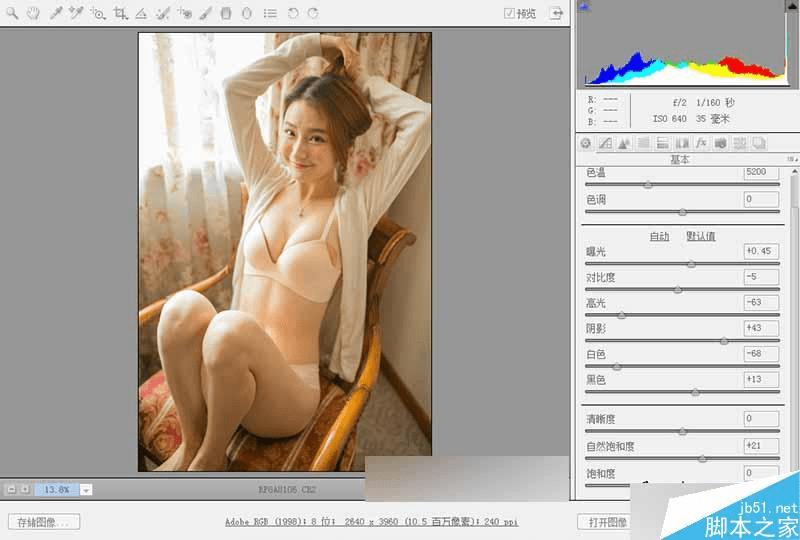The image size is (800, 540).
Task: Open the 基本 panel flyout menu
Action: (791, 160)
